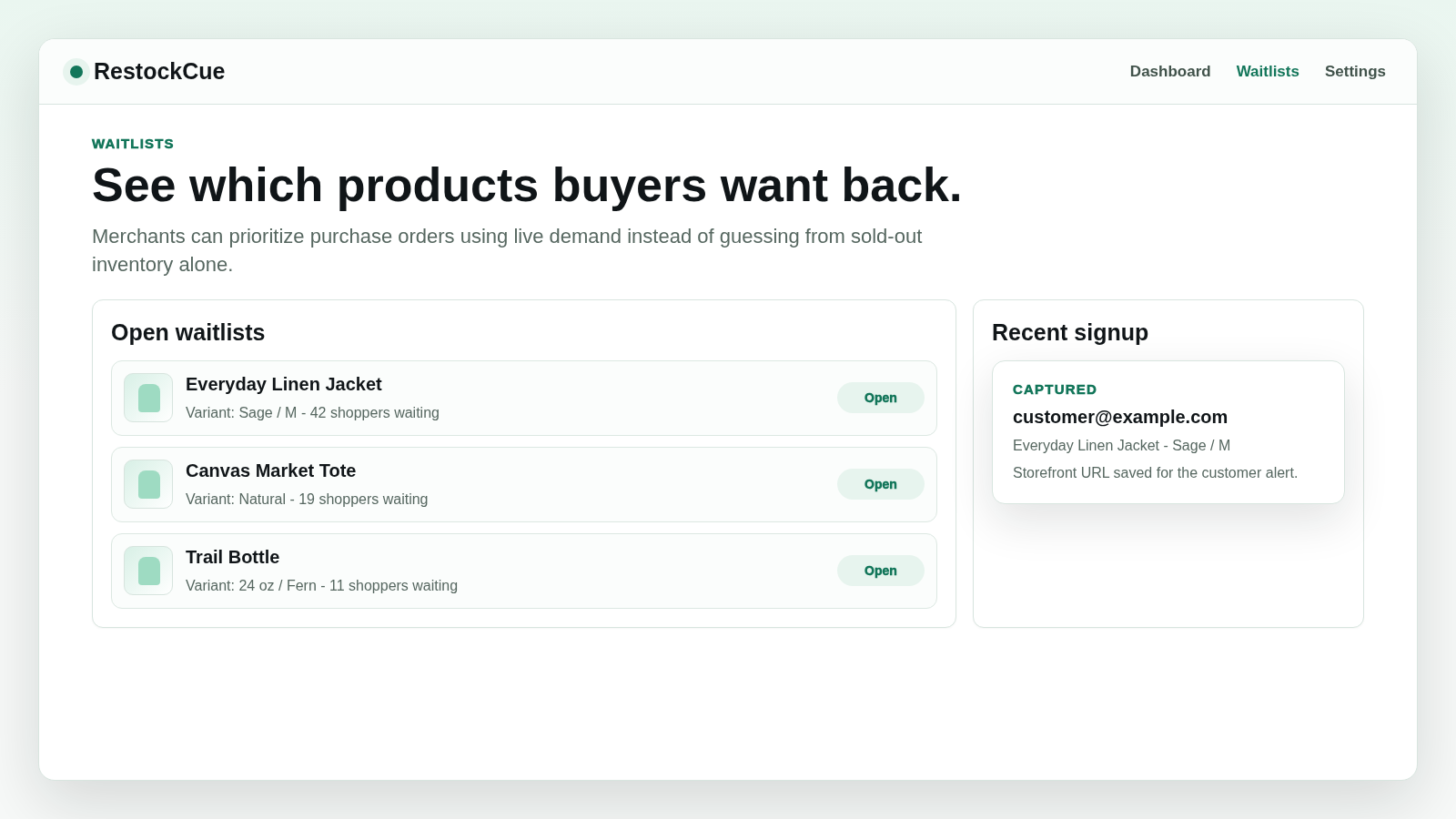This screenshot has width=1456, height=819.
Task: Select the Canvas Market Tote waitlist title
Action: pyautogui.click(x=270, y=470)
